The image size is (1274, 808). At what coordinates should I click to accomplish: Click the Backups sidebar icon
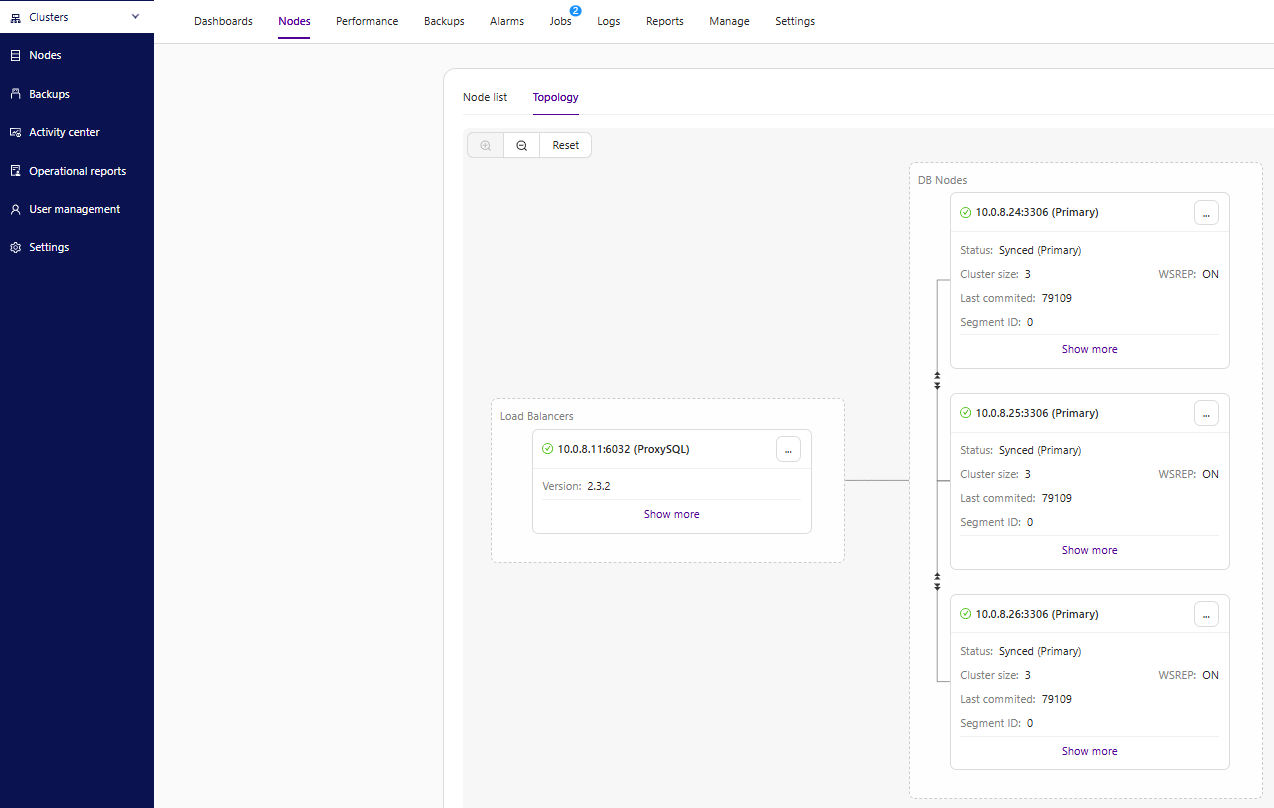(15, 94)
